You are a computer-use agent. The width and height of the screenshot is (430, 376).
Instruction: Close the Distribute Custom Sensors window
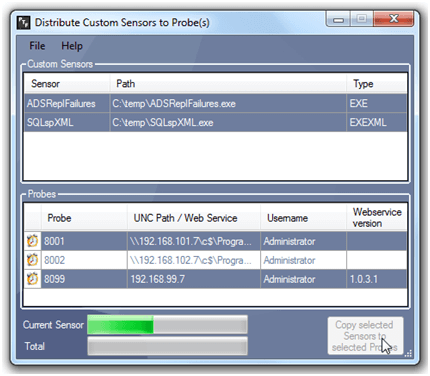[x=394, y=19]
